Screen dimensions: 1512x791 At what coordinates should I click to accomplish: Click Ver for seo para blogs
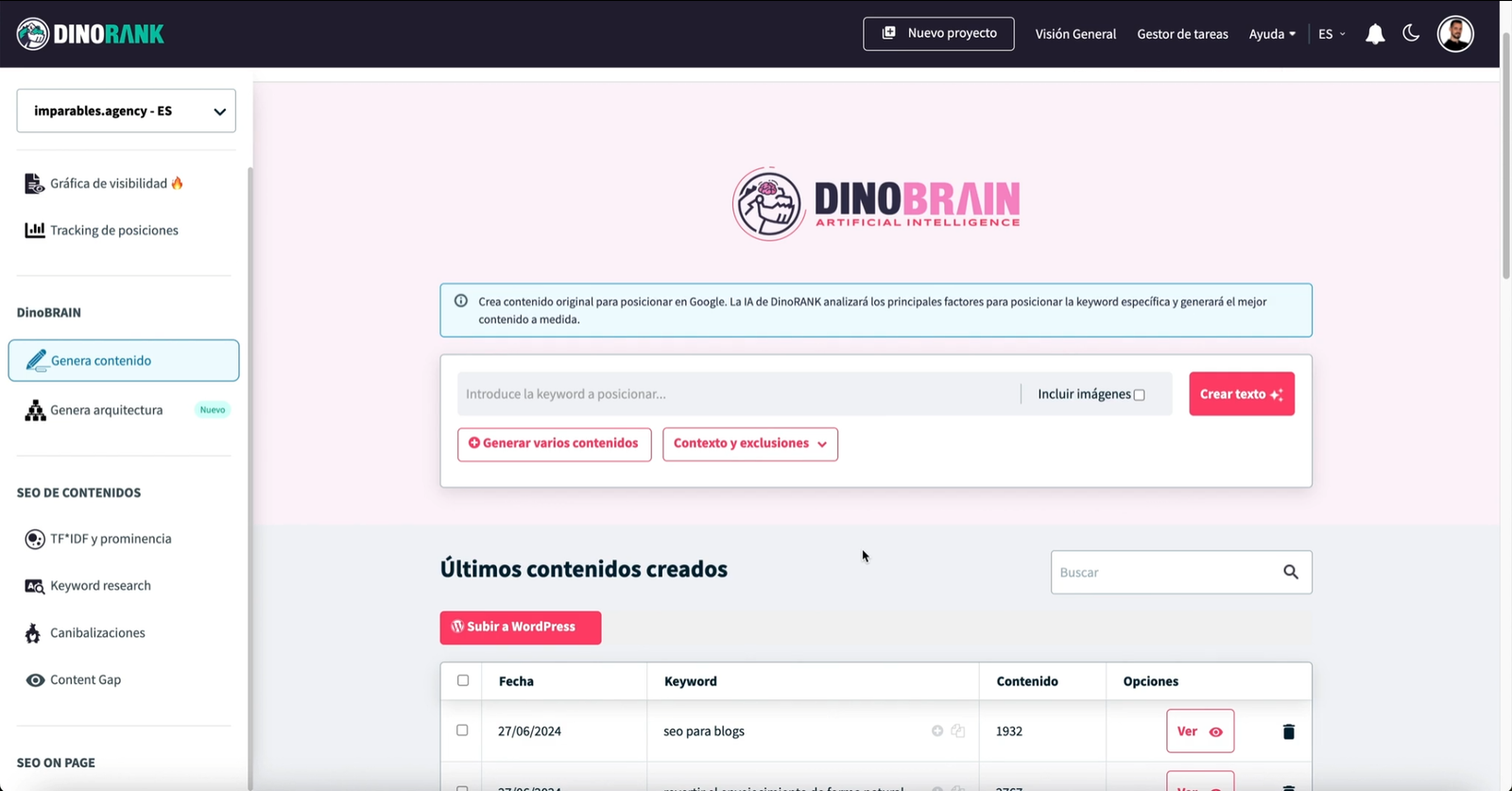[x=1200, y=731]
